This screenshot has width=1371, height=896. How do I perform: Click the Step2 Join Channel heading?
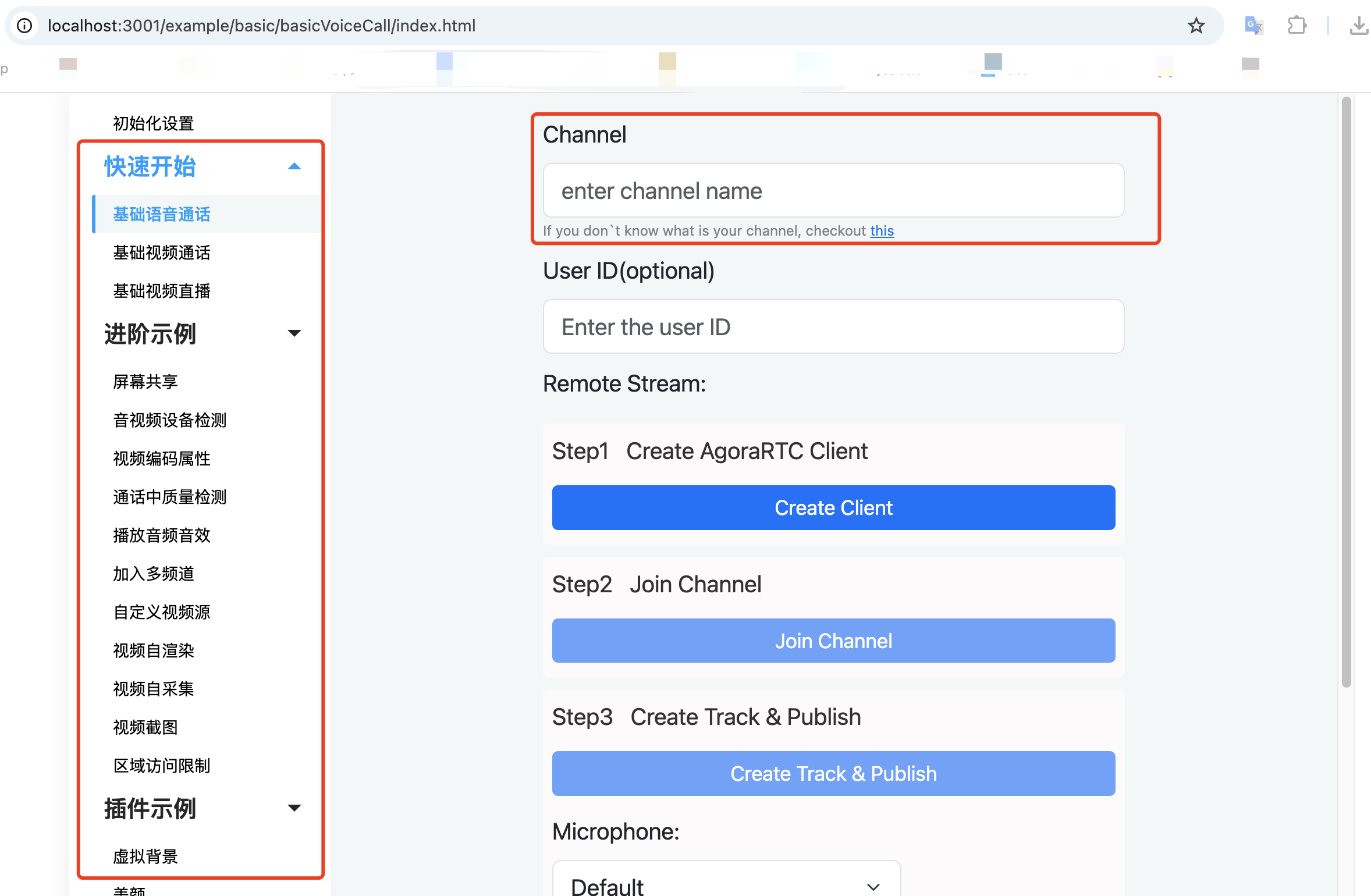pyautogui.click(x=656, y=585)
